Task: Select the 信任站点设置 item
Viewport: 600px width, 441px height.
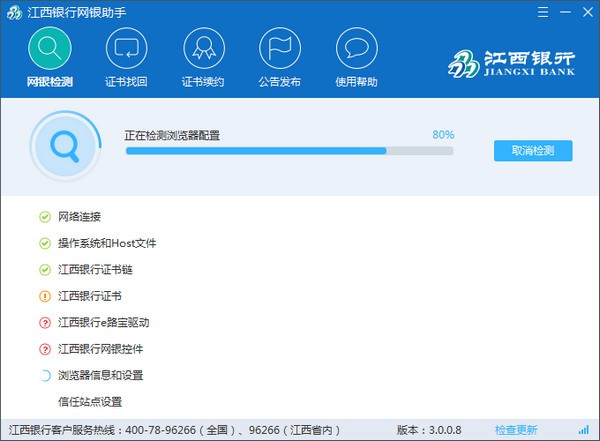Action: [90, 402]
